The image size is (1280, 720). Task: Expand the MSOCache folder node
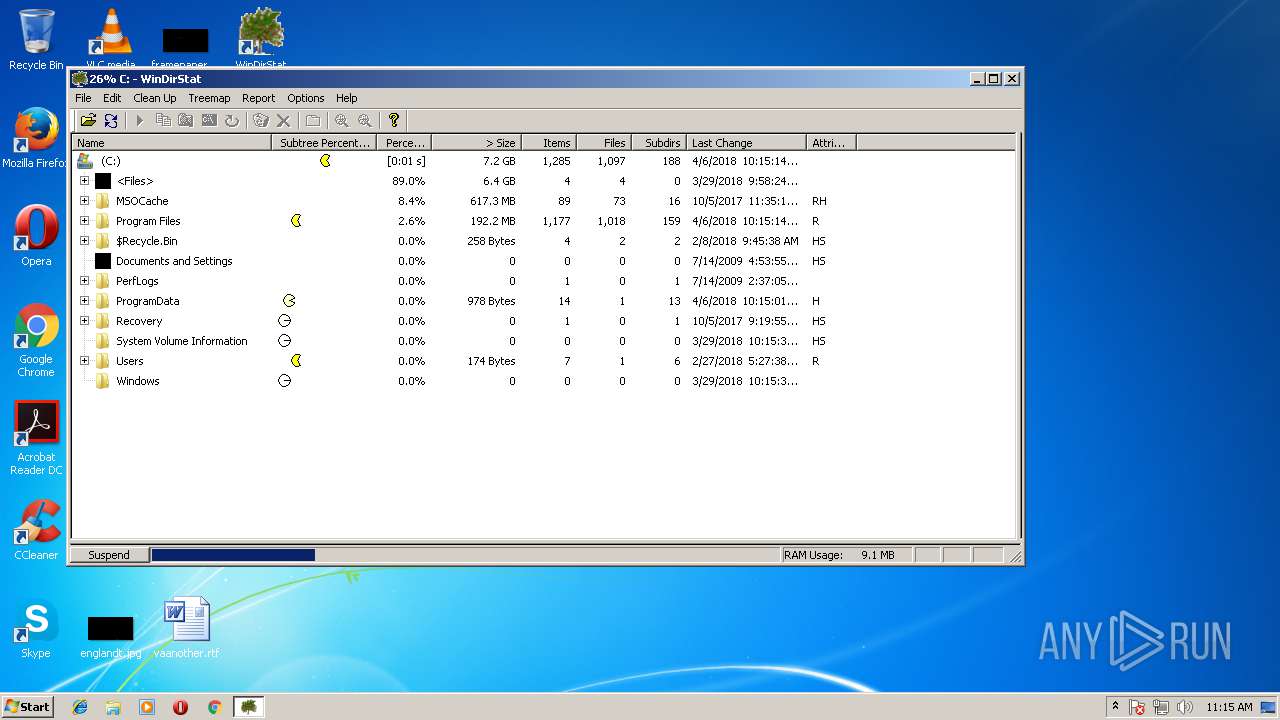pyautogui.click(x=84, y=201)
